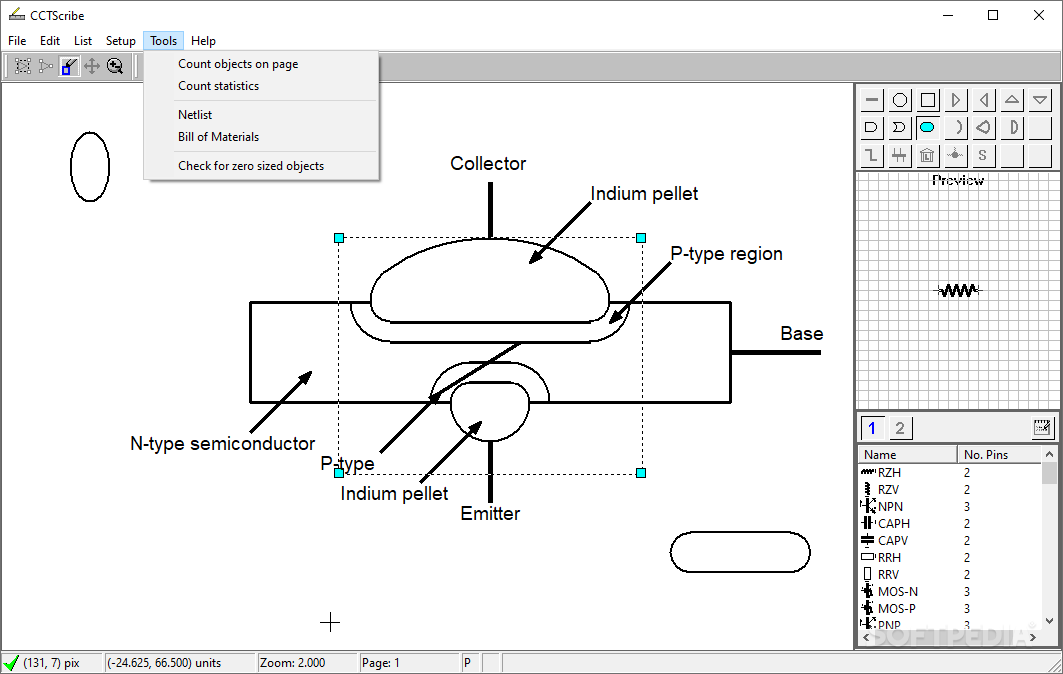Click the component list scroll-down arrow
This screenshot has height=674, width=1063.
[x=1049, y=620]
